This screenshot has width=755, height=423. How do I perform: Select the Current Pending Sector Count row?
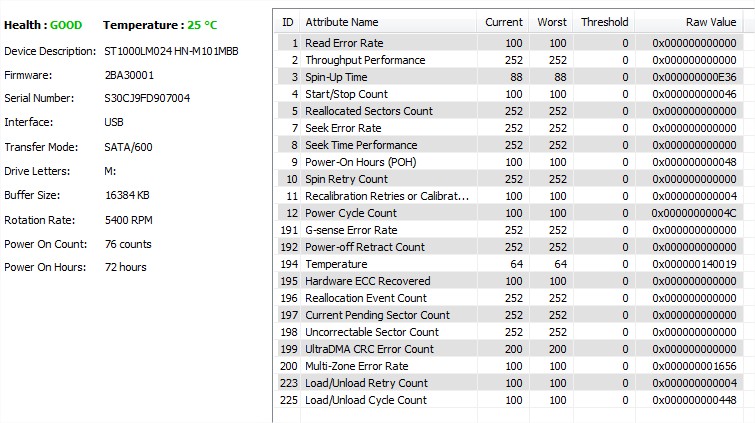click(x=509, y=315)
